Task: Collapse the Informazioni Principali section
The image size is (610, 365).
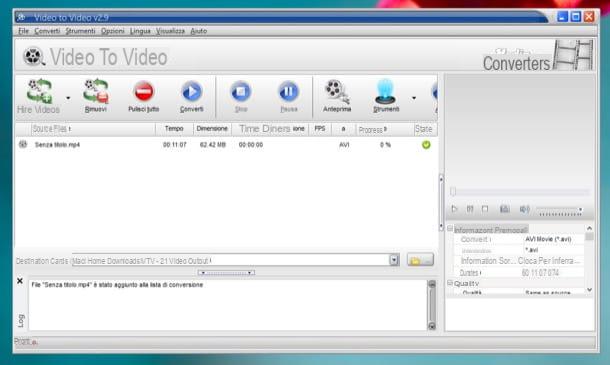Action: (x=450, y=229)
